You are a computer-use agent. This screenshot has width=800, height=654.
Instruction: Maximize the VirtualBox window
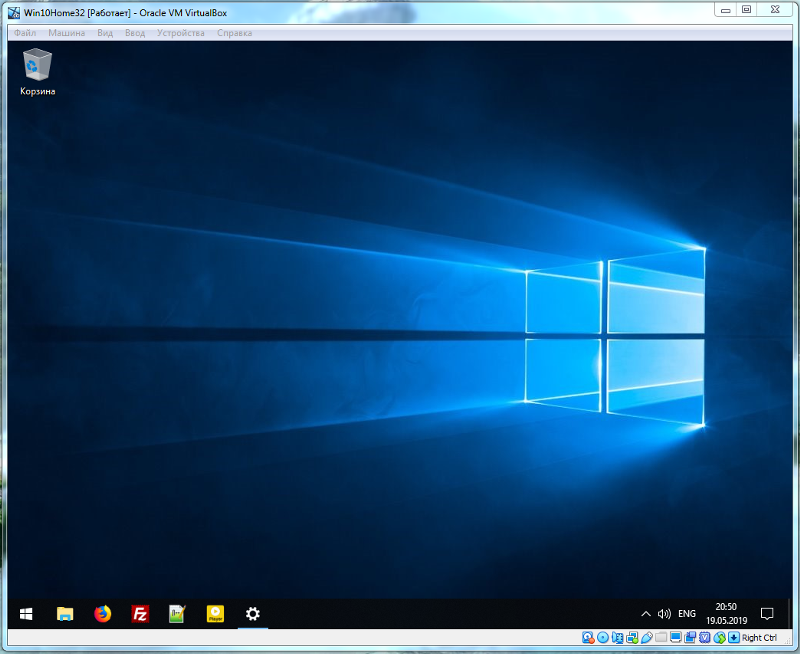point(746,10)
